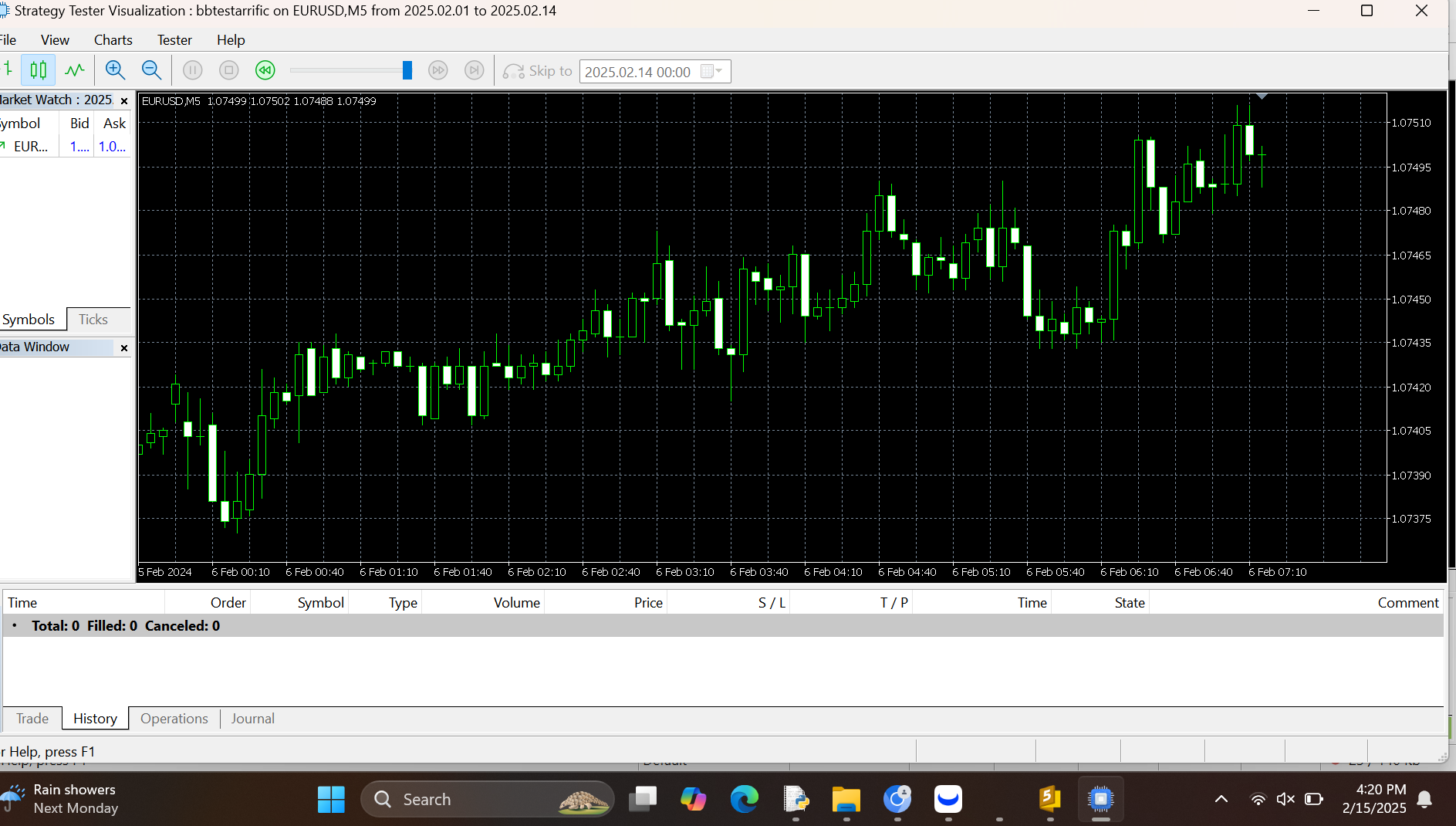Viewport: 1456px width, 826px height.
Task: Open File Explorer from taskbar
Action: 846,800
